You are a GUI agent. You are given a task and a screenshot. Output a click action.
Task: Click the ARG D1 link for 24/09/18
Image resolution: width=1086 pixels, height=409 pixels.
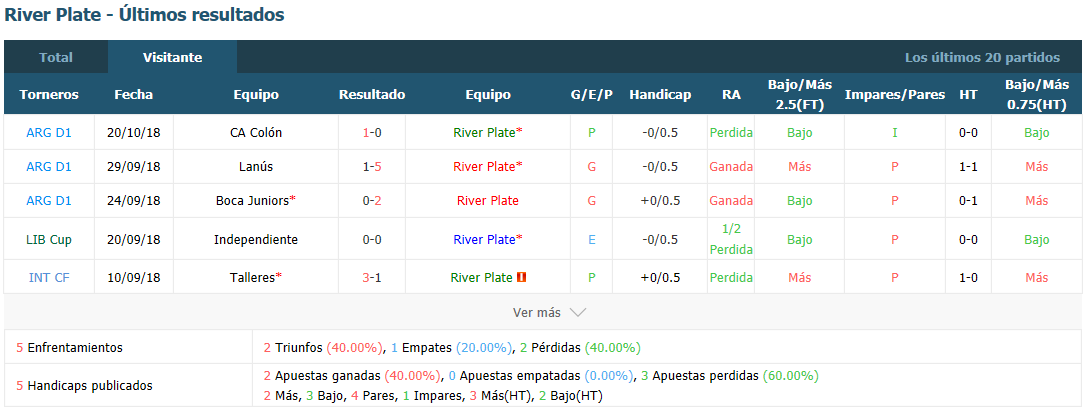tap(48, 201)
